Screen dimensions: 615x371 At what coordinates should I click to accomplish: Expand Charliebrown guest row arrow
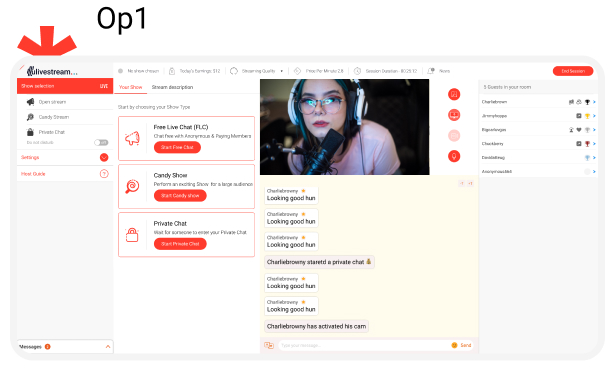(x=594, y=102)
